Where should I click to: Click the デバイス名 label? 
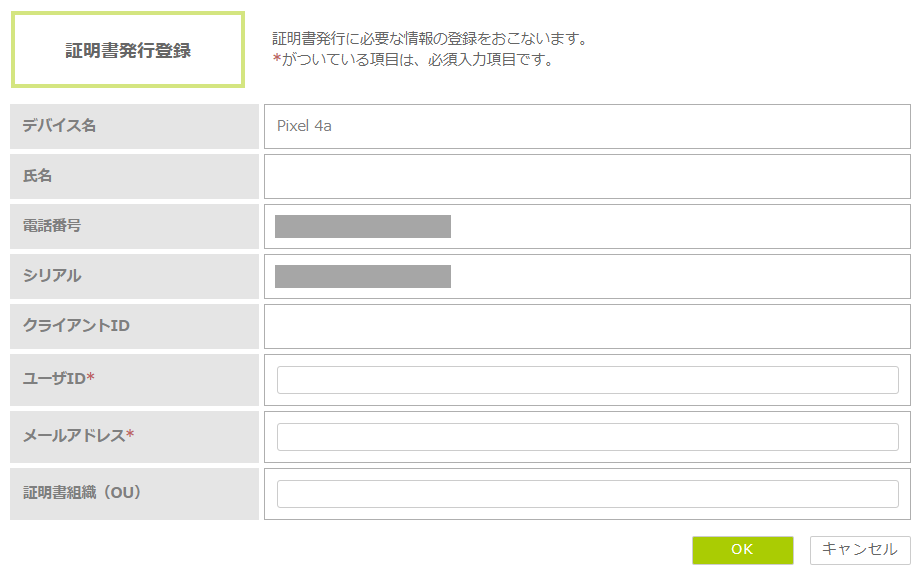60,126
